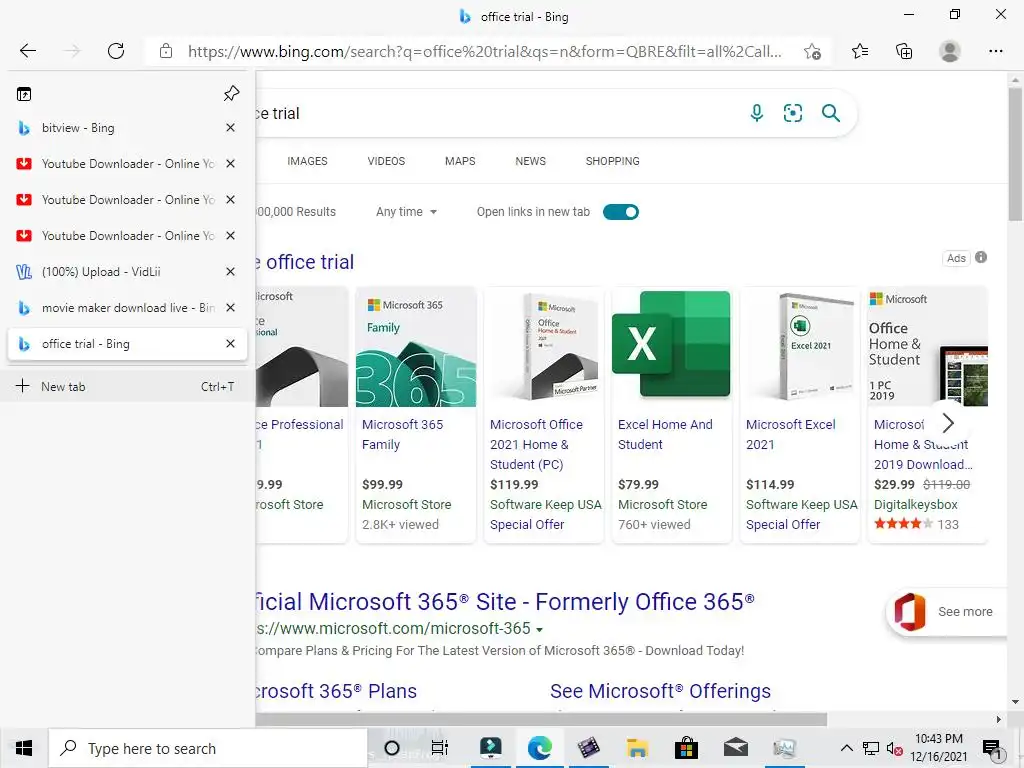This screenshot has height=768, width=1024.
Task: Pin the vertical tabs pane
Action: click(231, 93)
